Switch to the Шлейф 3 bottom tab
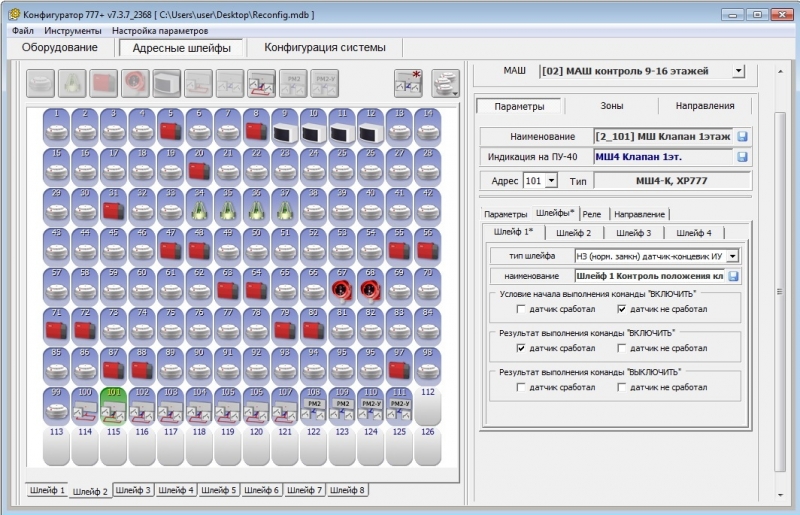 pos(134,490)
